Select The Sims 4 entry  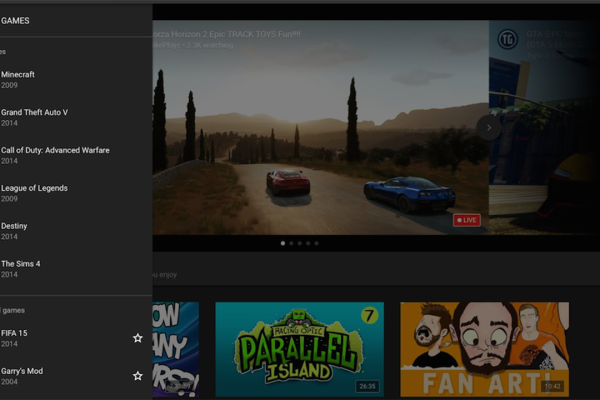[x=76, y=269]
